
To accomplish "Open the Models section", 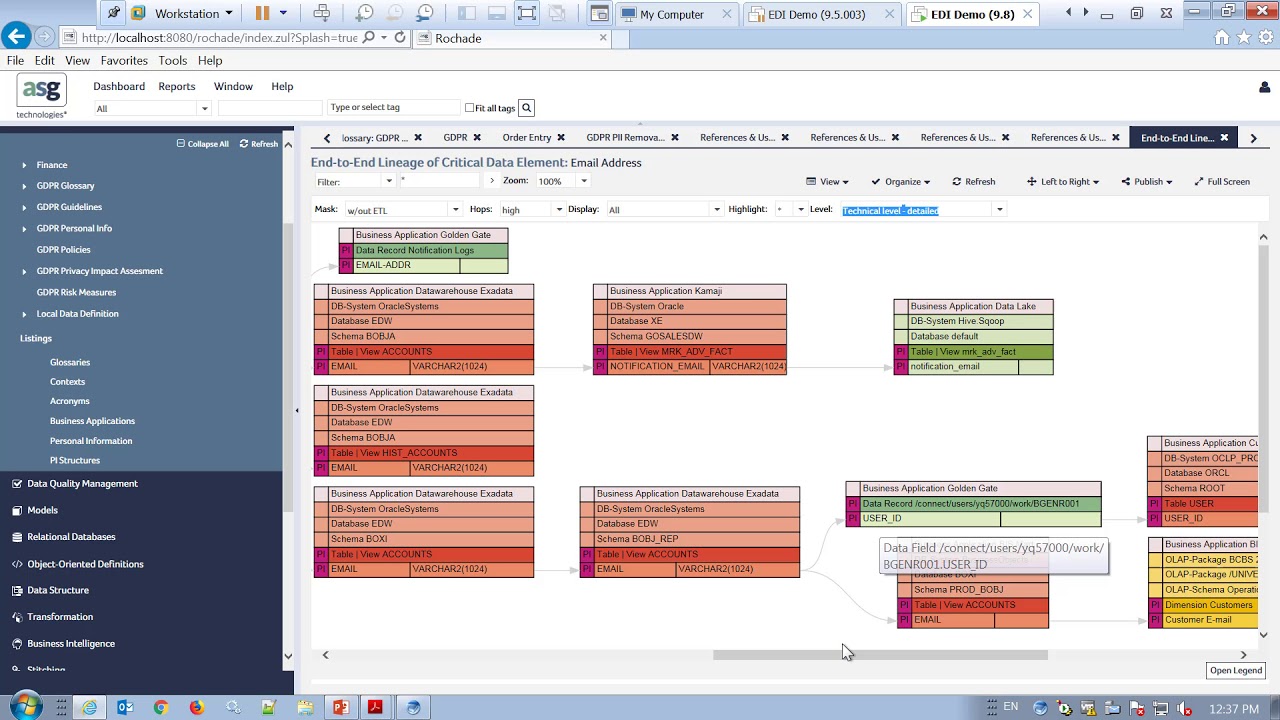I will [x=42, y=510].
